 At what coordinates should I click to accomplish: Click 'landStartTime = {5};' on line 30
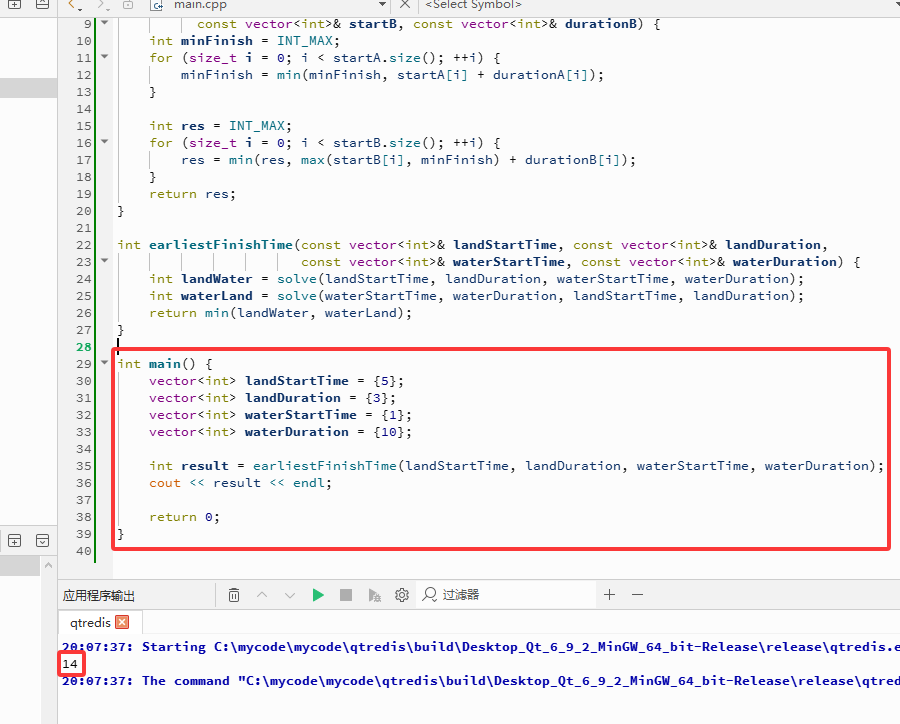pyautogui.click(x=324, y=381)
